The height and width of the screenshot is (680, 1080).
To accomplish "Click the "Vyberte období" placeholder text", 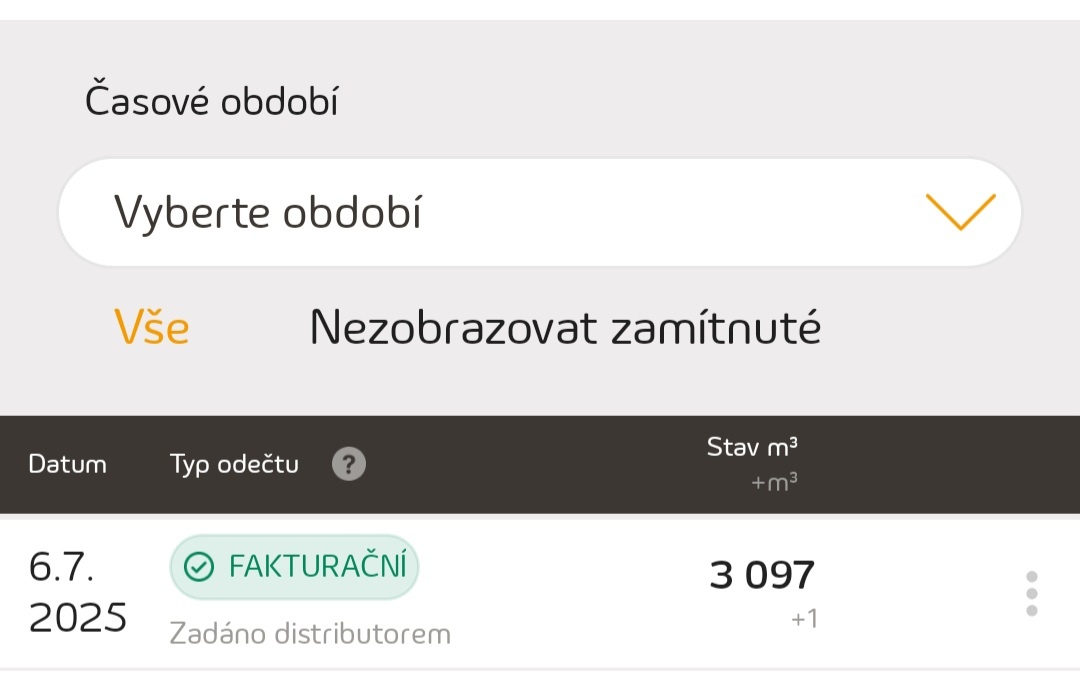I will click(x=267, y=212).
